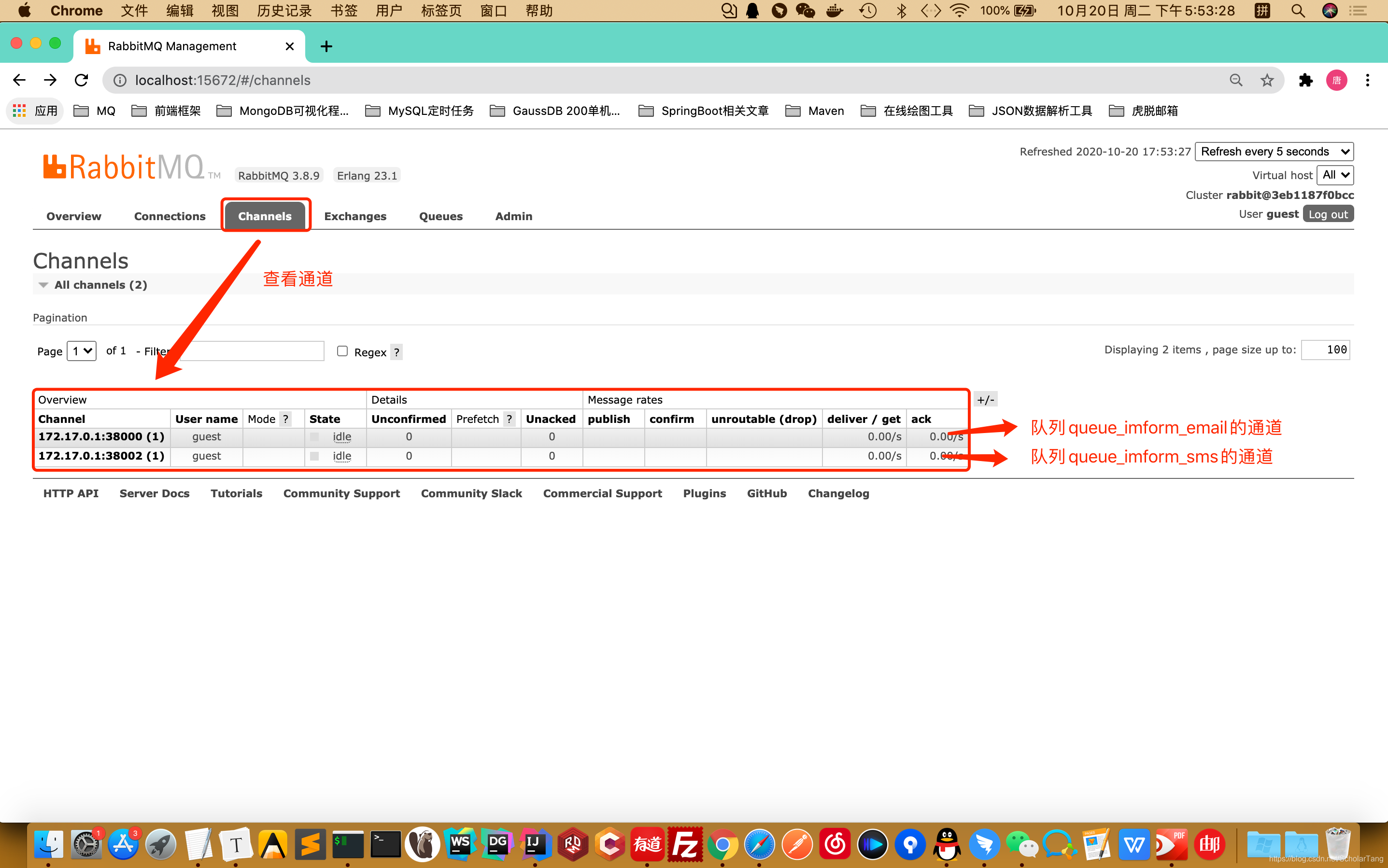Open the Tutorials footer link

(236, 494)
